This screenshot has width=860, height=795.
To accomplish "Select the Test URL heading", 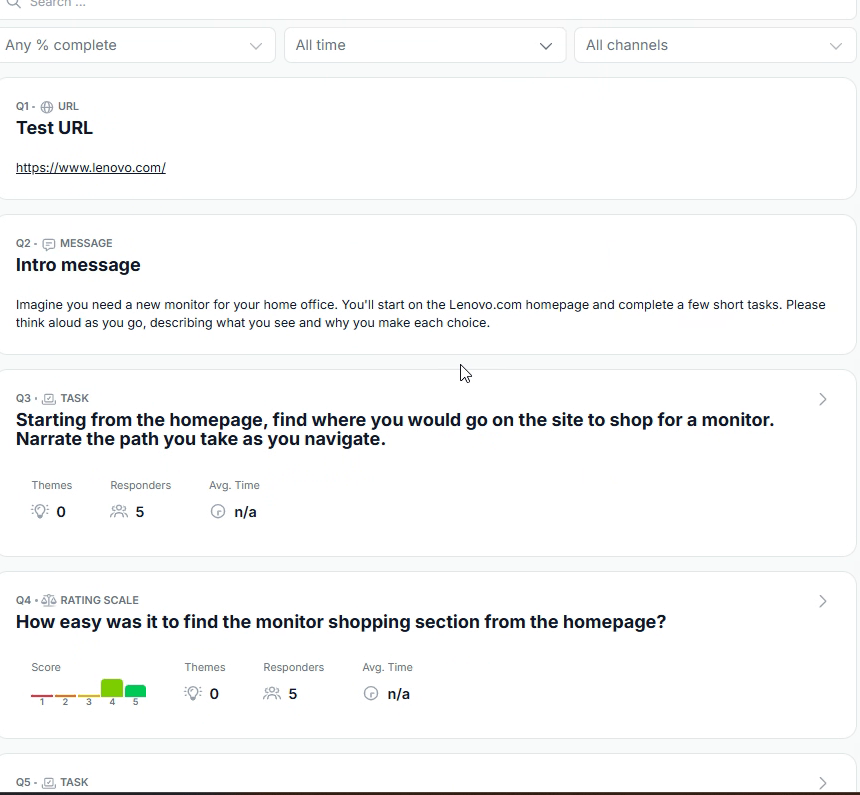I will [x=54, y=128].
